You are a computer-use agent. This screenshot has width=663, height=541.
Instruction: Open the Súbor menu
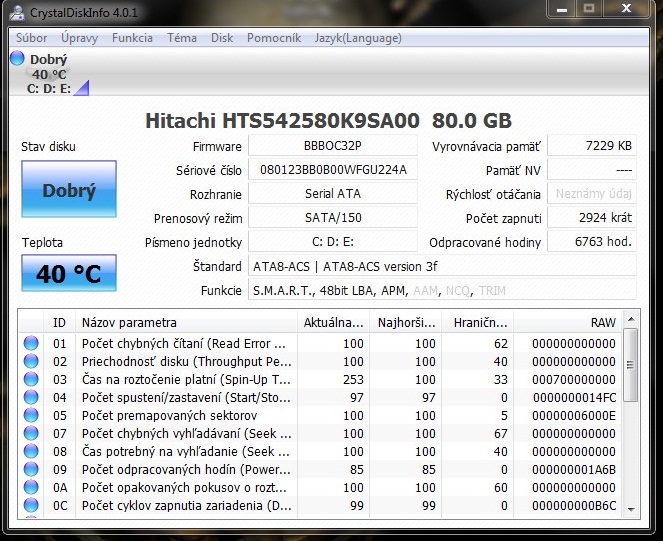31,38
